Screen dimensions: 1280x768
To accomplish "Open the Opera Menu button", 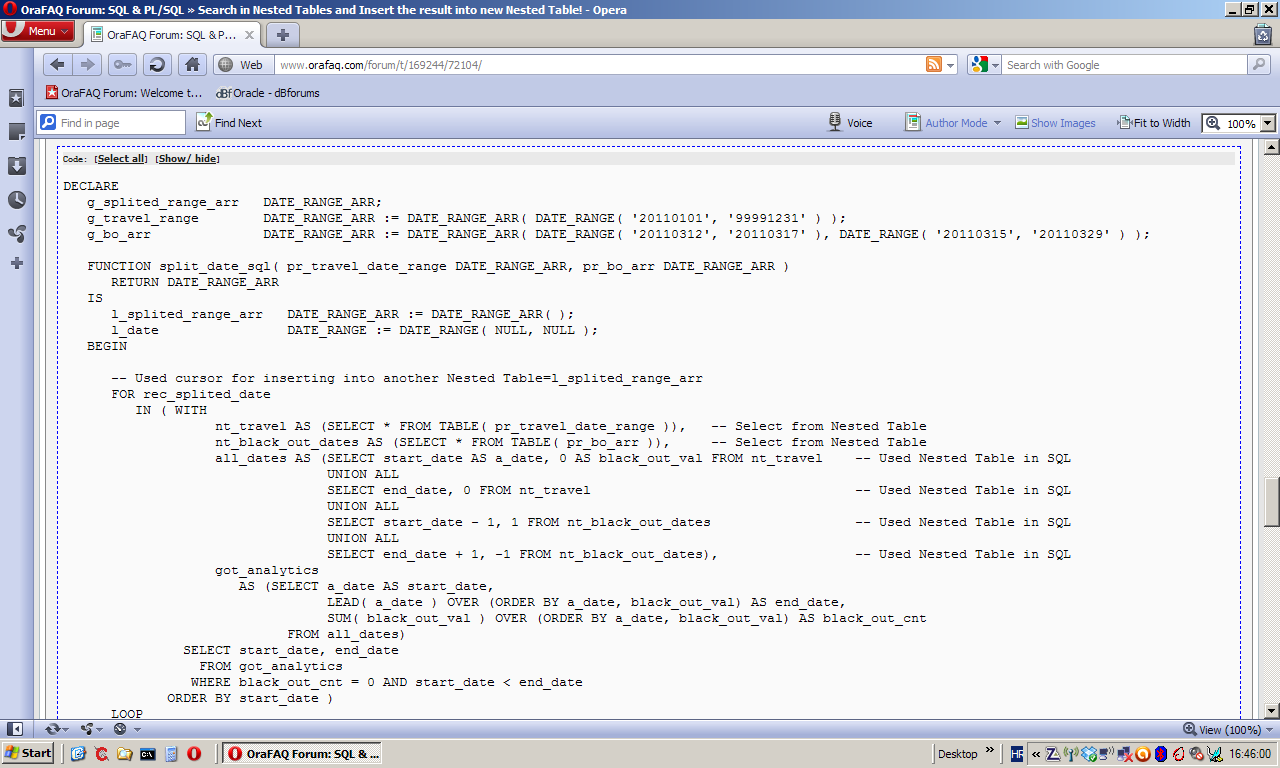I will point(38,31).
